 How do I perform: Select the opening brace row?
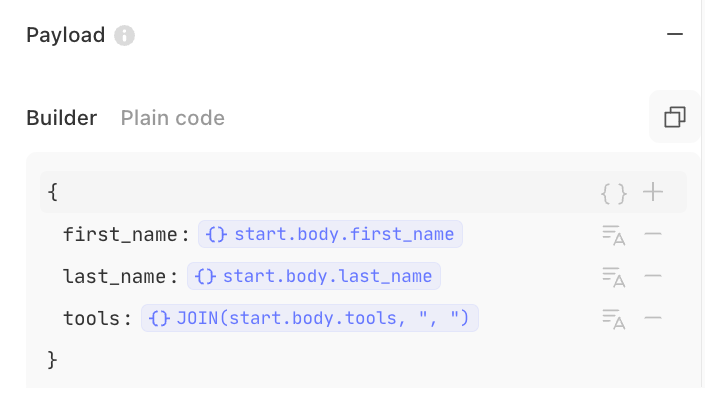pyautogui.click(x=363, y=192)
